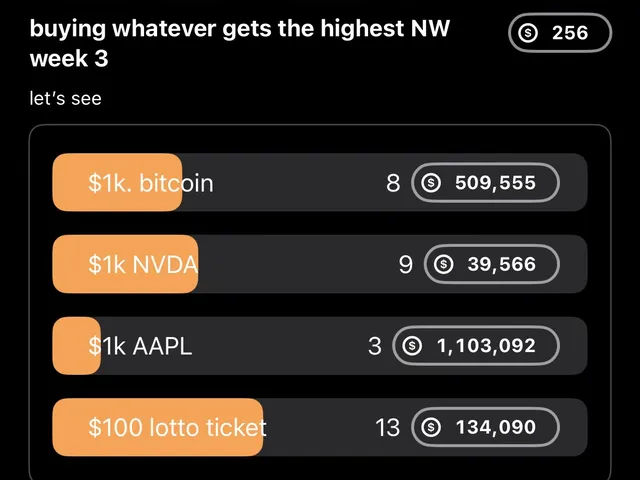Tap the 509,555 amount on bitcoin
Image resolution: width=640 pixels, height=480 pixels.
[495, 183]
